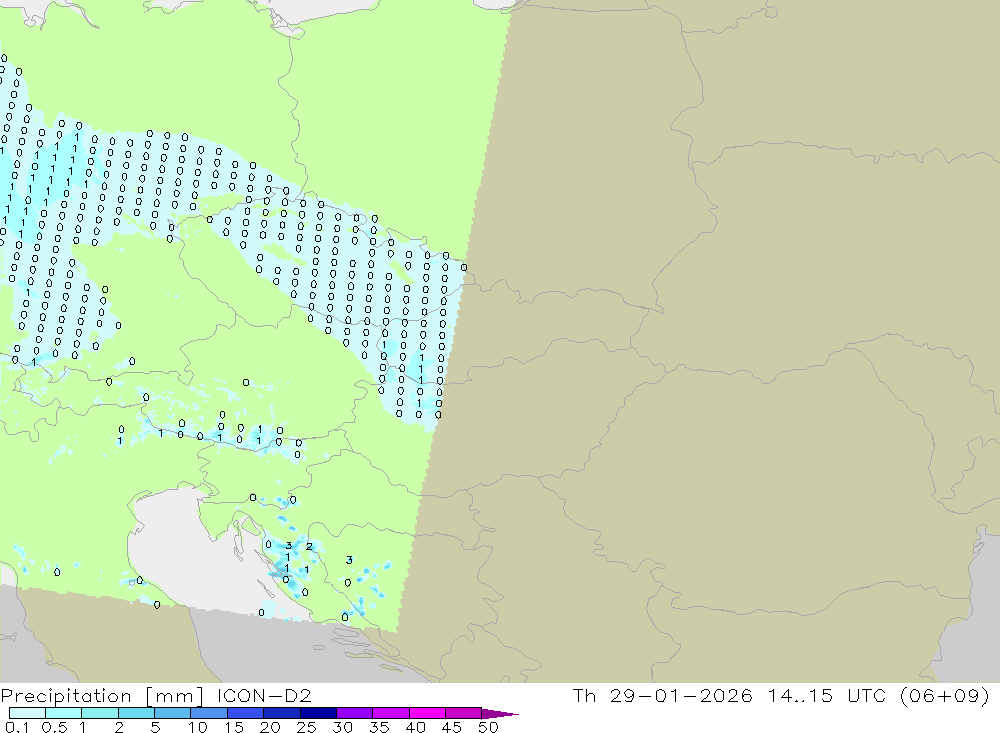The width and height of the screenshot is (1000, 733).
Task: Select the 30–35 mm violet legend swatch
Action: point(355,713)
